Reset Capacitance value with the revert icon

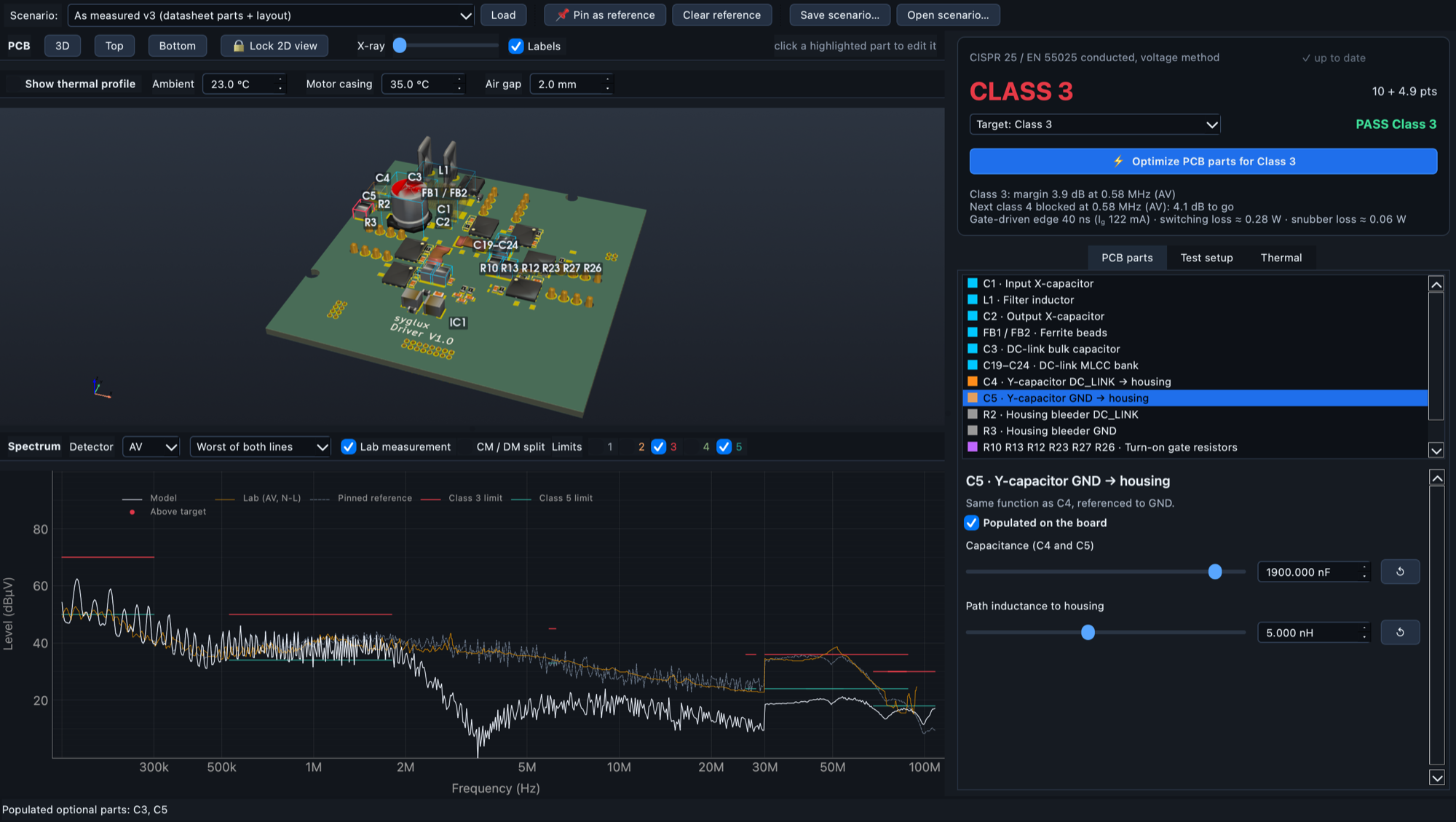tap(1399, 572)
